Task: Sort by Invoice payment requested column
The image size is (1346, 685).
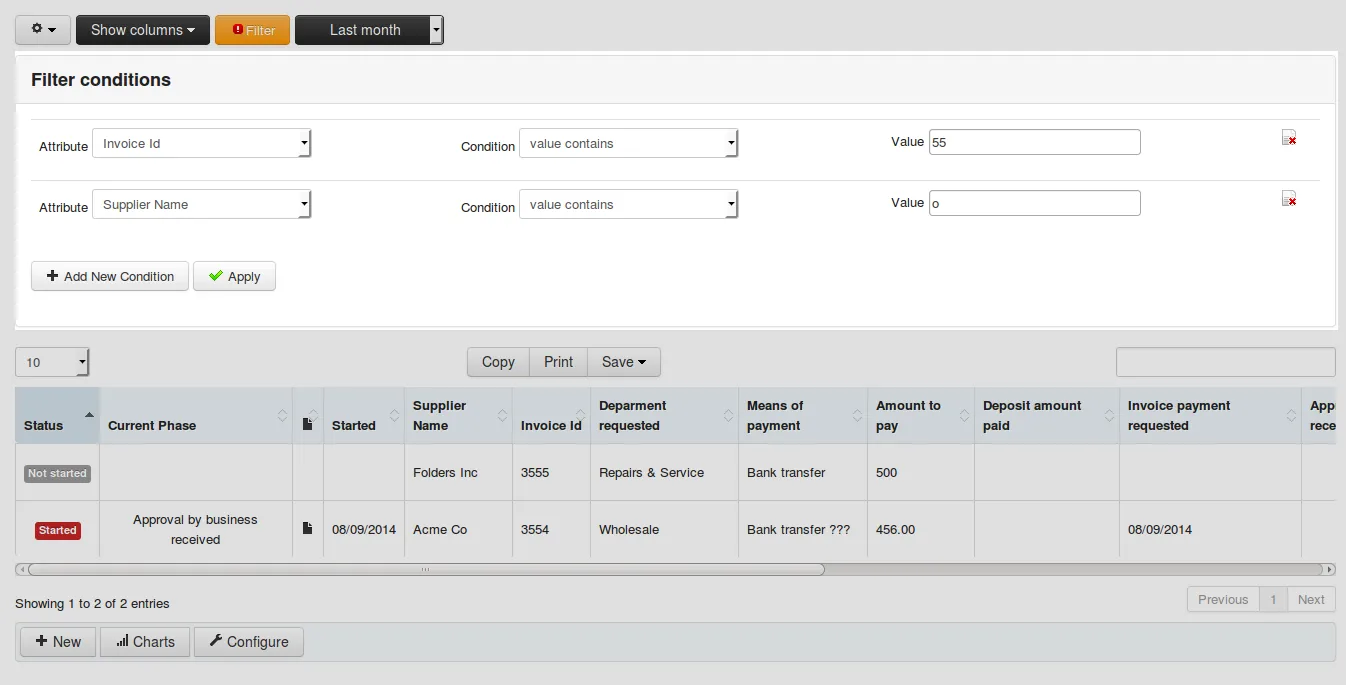Action: coord(1210,416)
